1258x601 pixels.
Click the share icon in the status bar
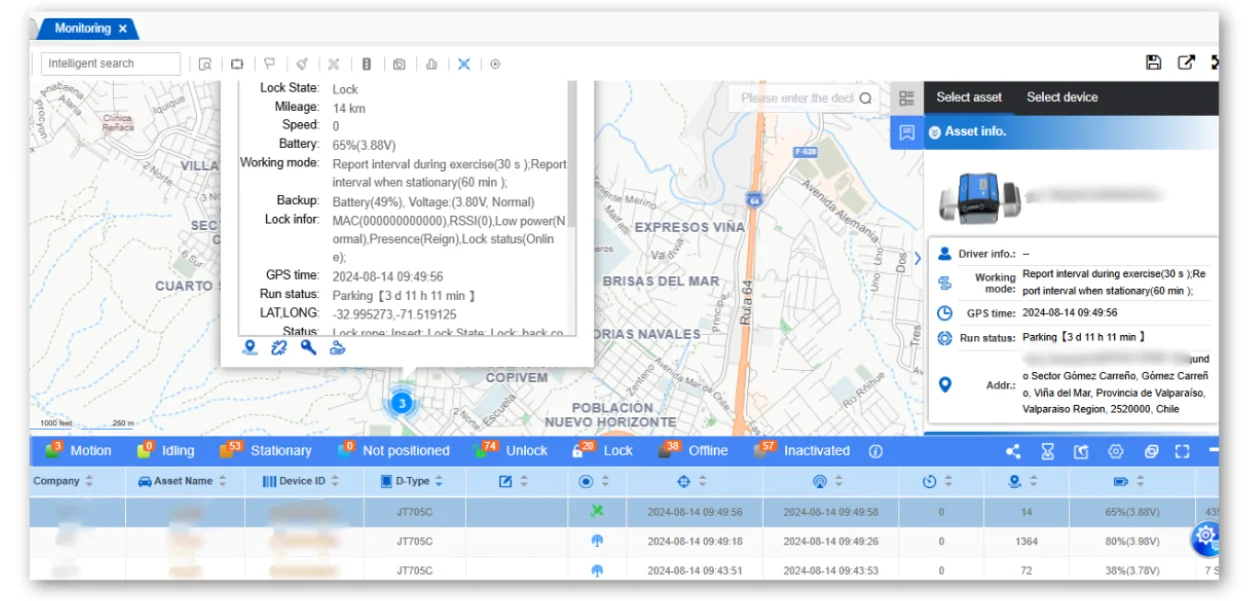click(x=1013, y=451)
